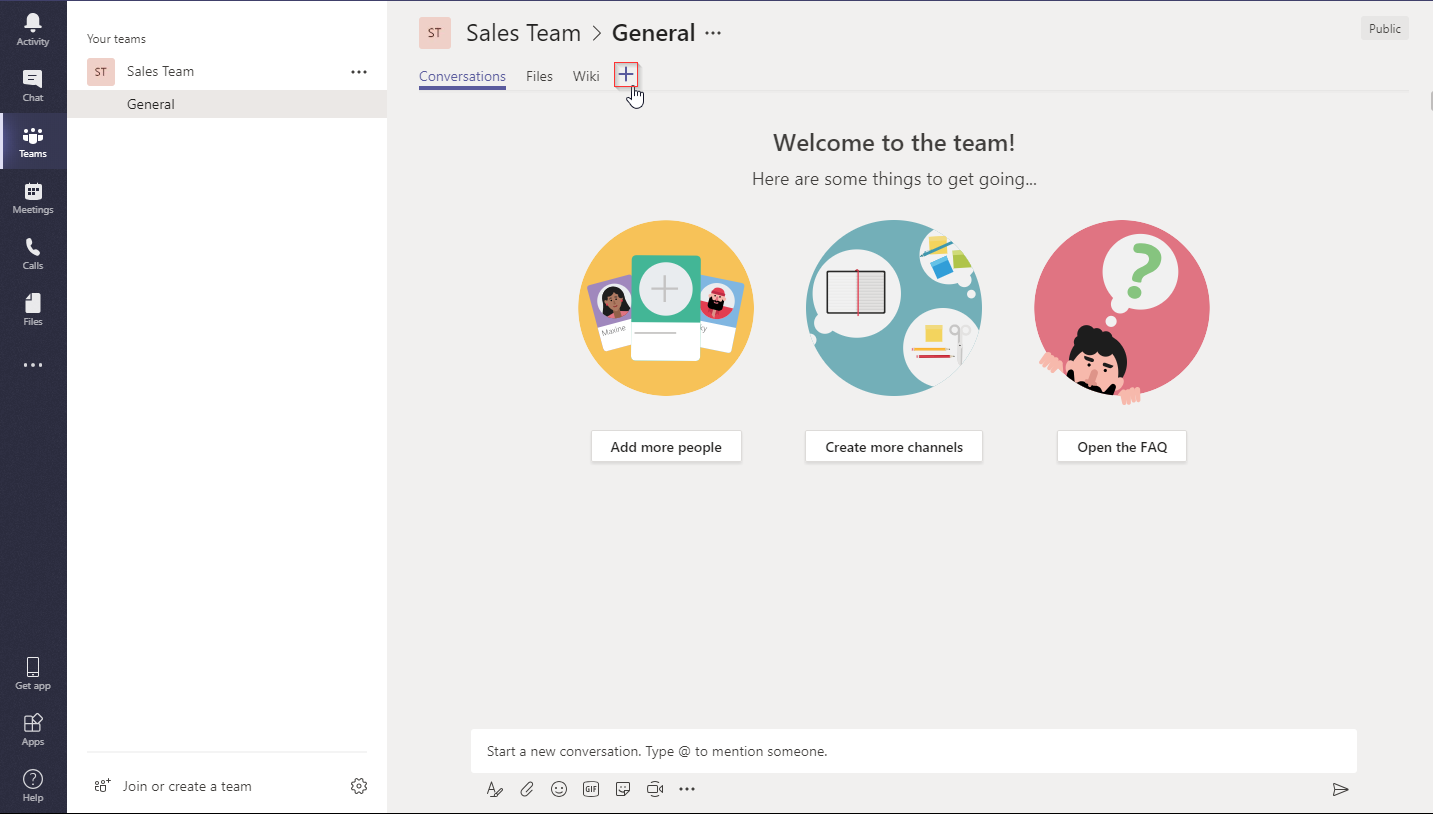The image size is (1433, 814).
Task: Open Files in the left app bar
Action: 33,309
